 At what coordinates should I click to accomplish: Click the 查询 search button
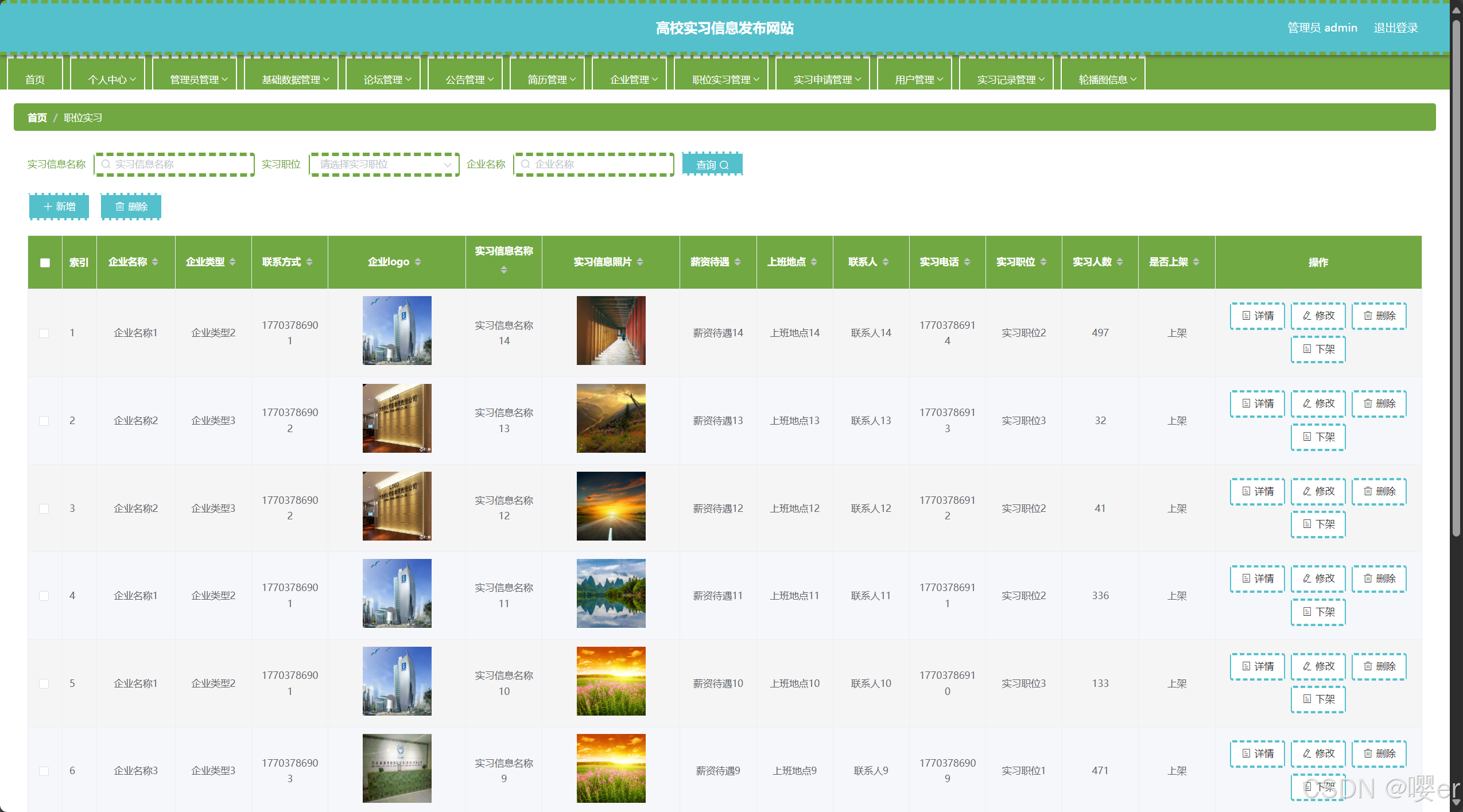point(712,165)
